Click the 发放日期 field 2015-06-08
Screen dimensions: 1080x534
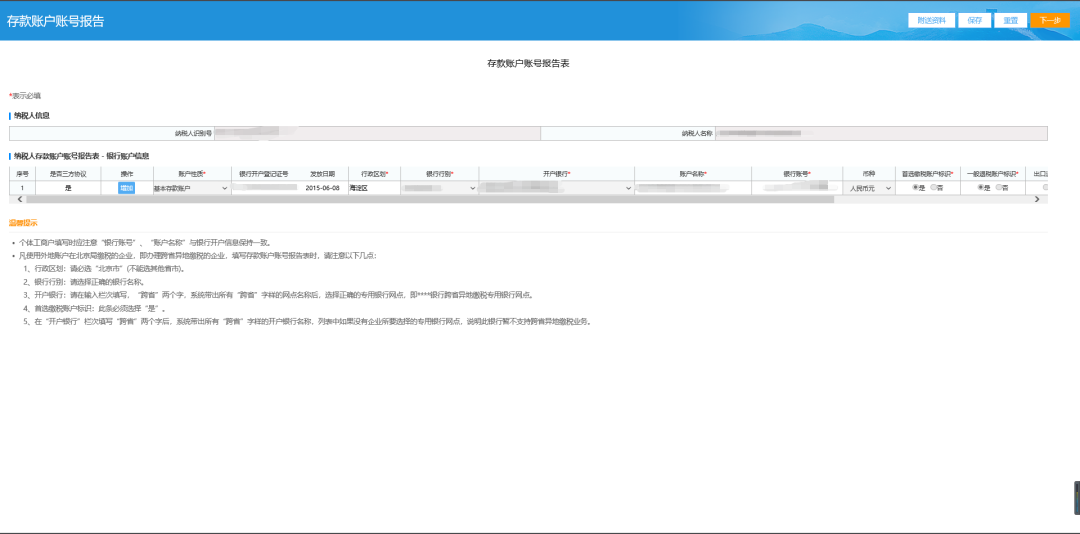click(322, 188)
